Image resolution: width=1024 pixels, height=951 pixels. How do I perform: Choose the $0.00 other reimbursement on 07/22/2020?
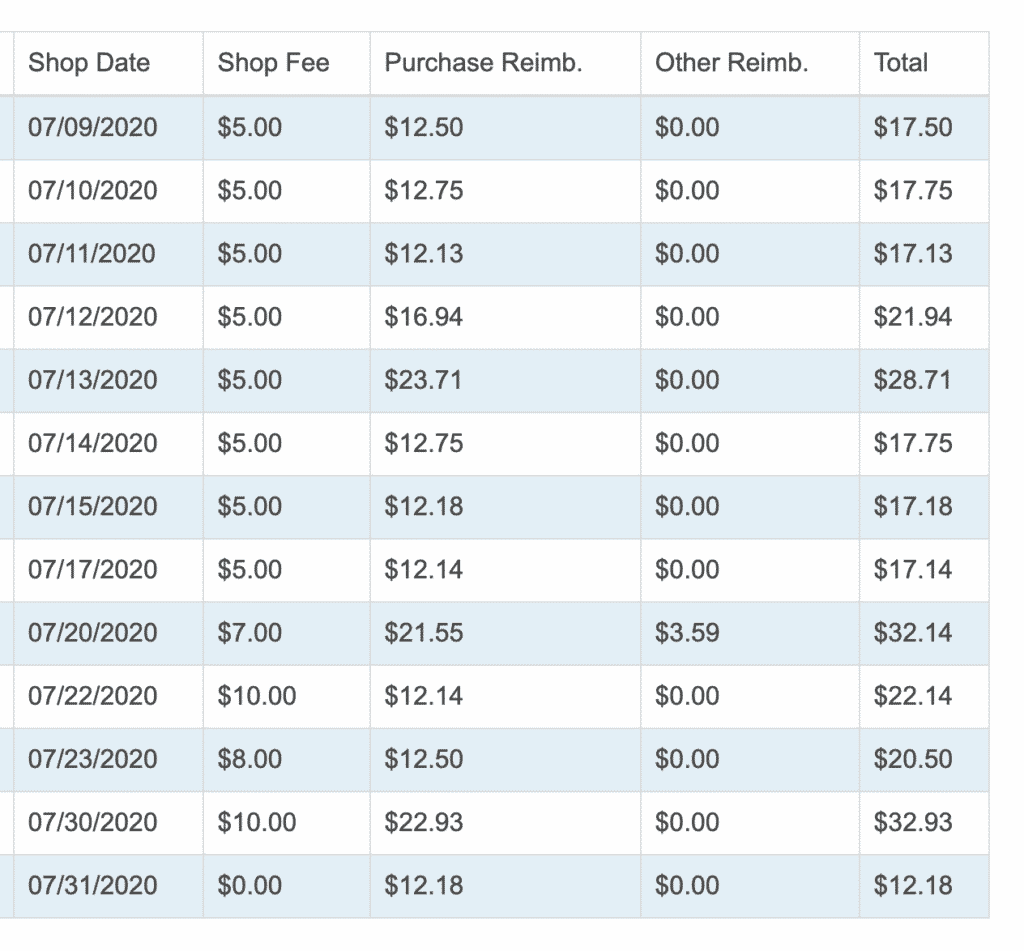tap(688, 696)
